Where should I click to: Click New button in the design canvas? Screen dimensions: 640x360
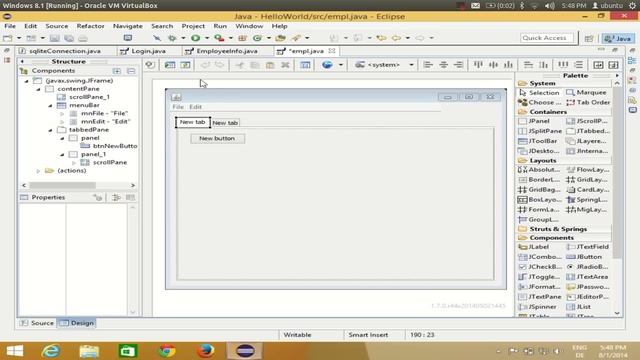(217, 138)
